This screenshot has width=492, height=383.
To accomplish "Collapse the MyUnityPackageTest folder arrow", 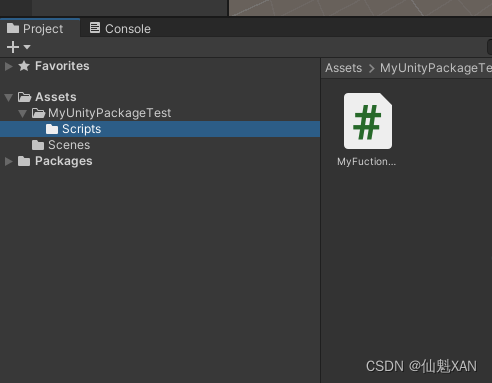I will (22, 113).
